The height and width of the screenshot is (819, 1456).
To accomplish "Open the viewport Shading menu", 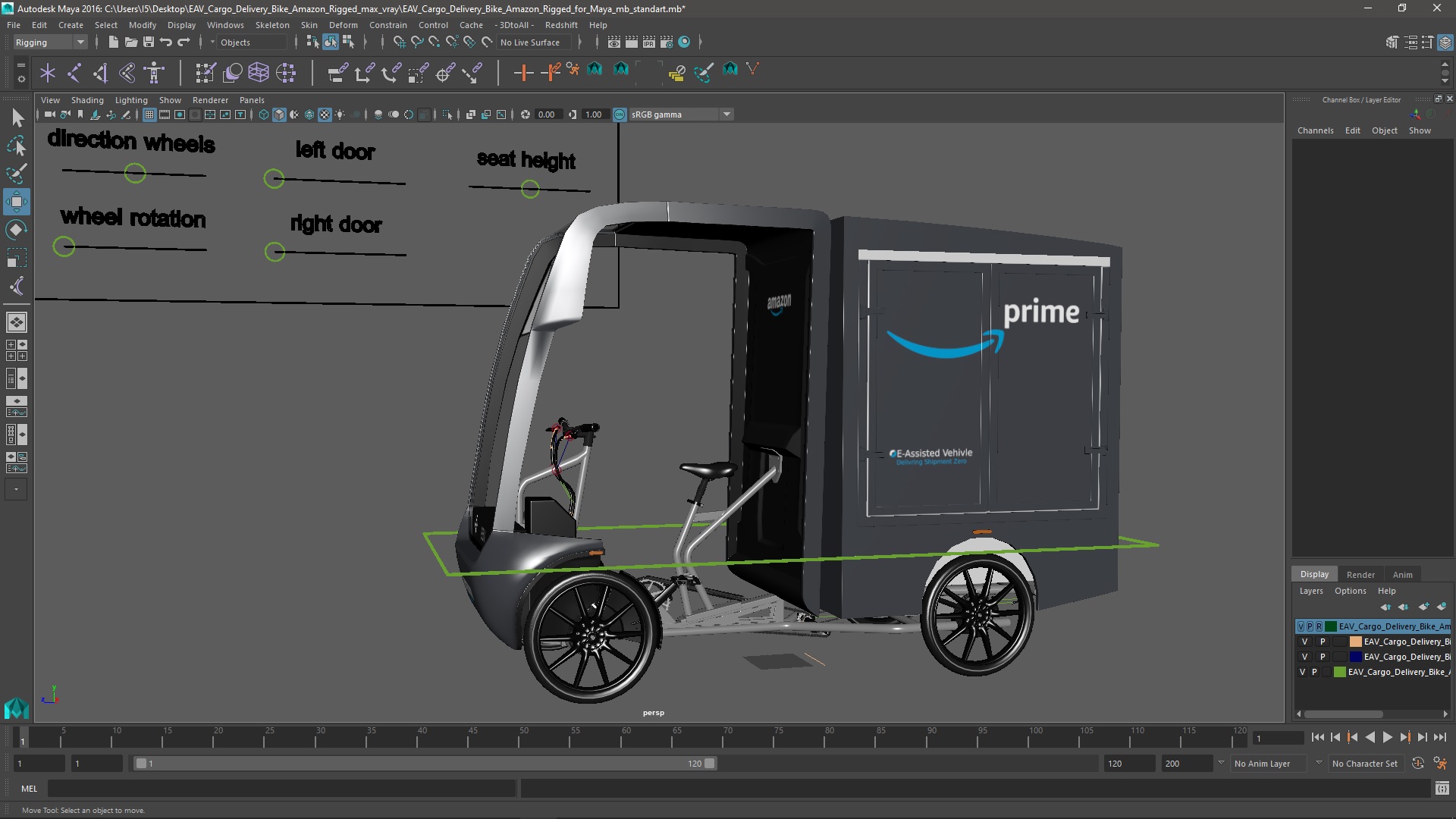I will 87,100.
